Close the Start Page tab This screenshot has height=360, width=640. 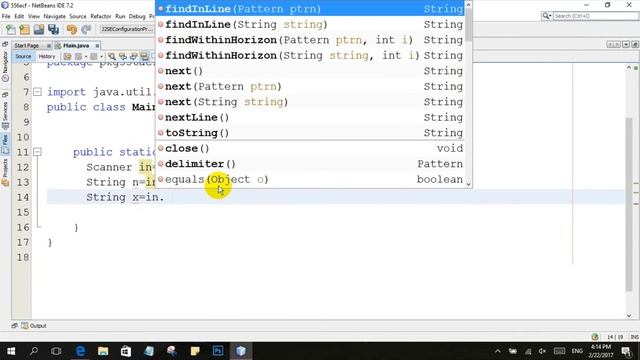(x=49, y=46)
